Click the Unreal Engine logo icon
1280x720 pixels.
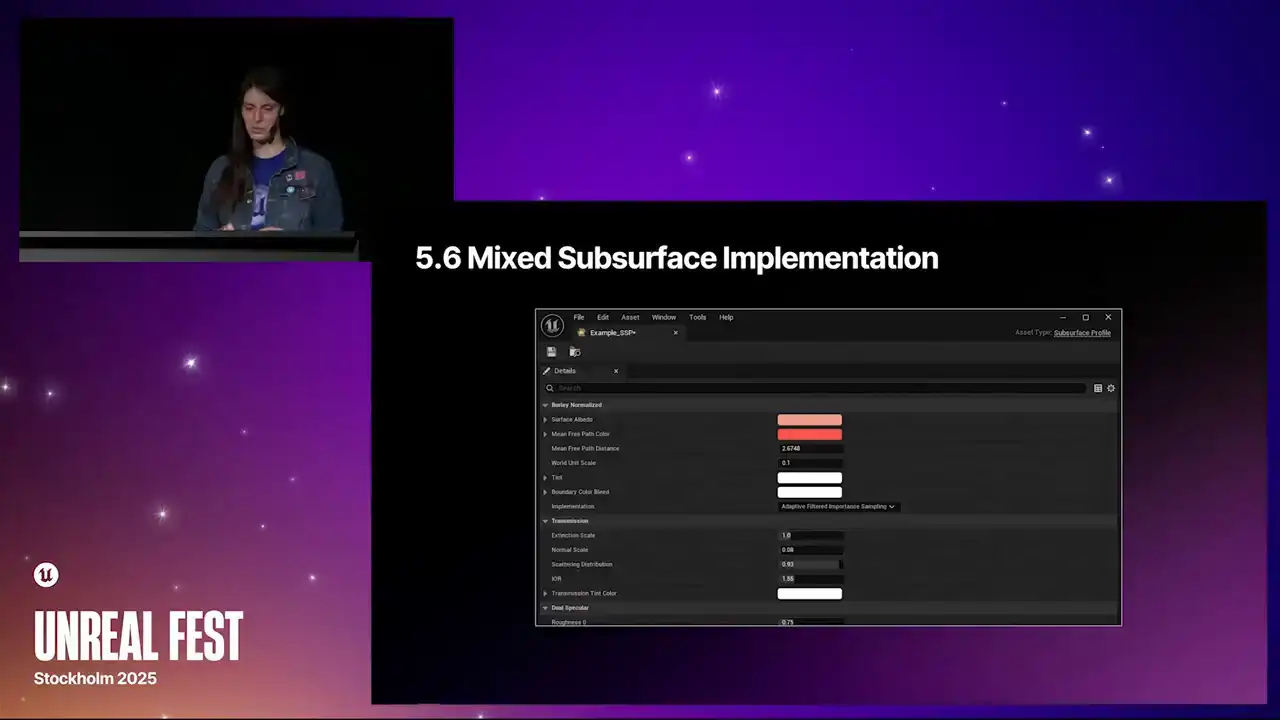(552, 325)
